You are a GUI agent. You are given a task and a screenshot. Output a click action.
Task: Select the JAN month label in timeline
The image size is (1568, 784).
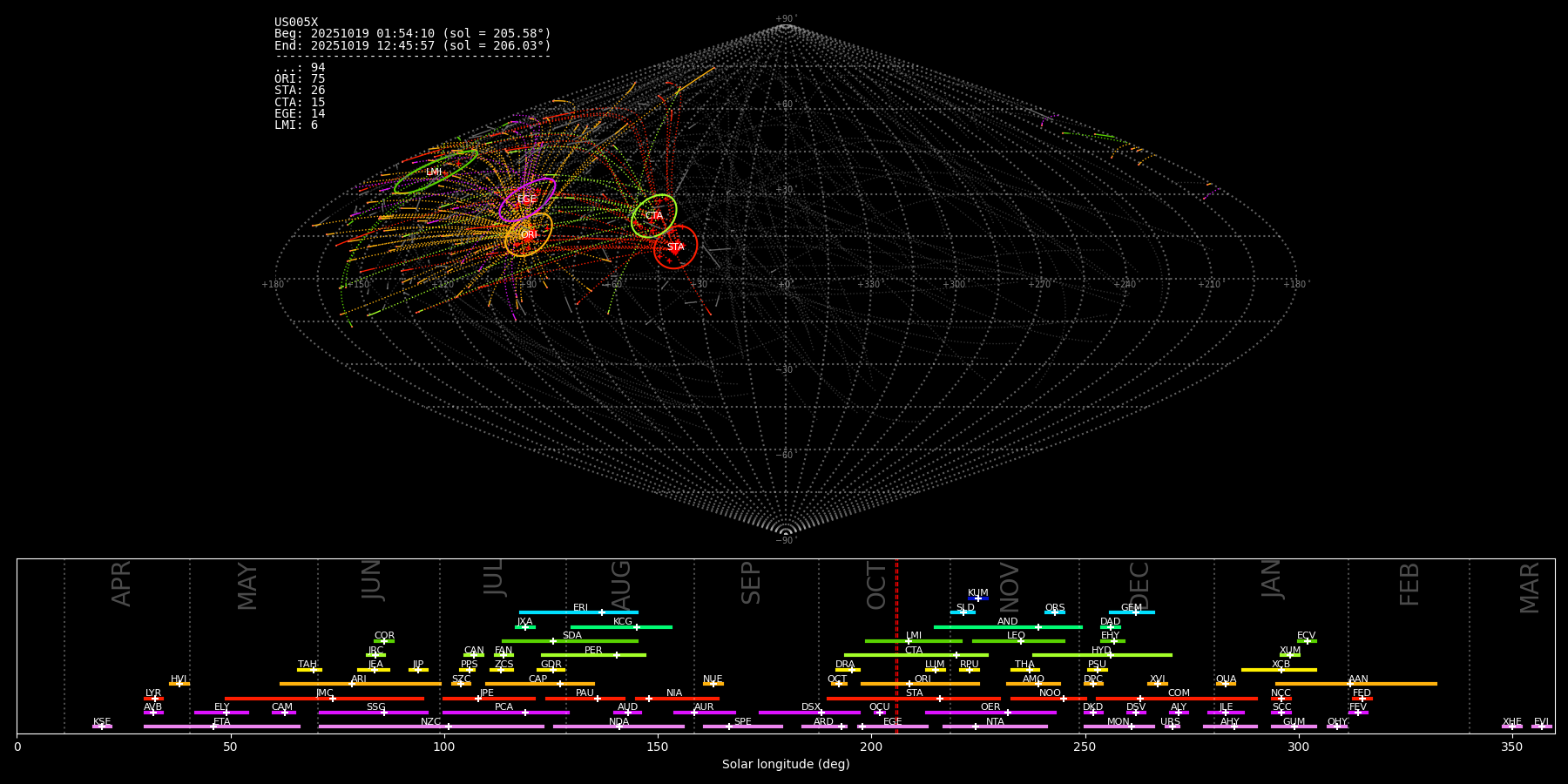pyautogui.click(x=1272, y=579)
